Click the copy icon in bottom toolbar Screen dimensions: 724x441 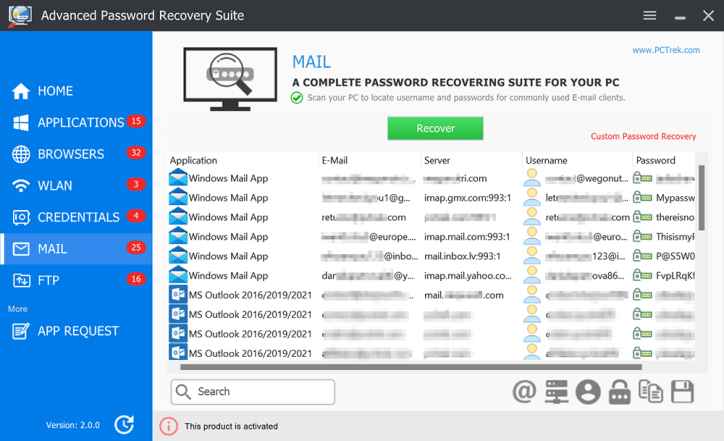click(652, 392)
